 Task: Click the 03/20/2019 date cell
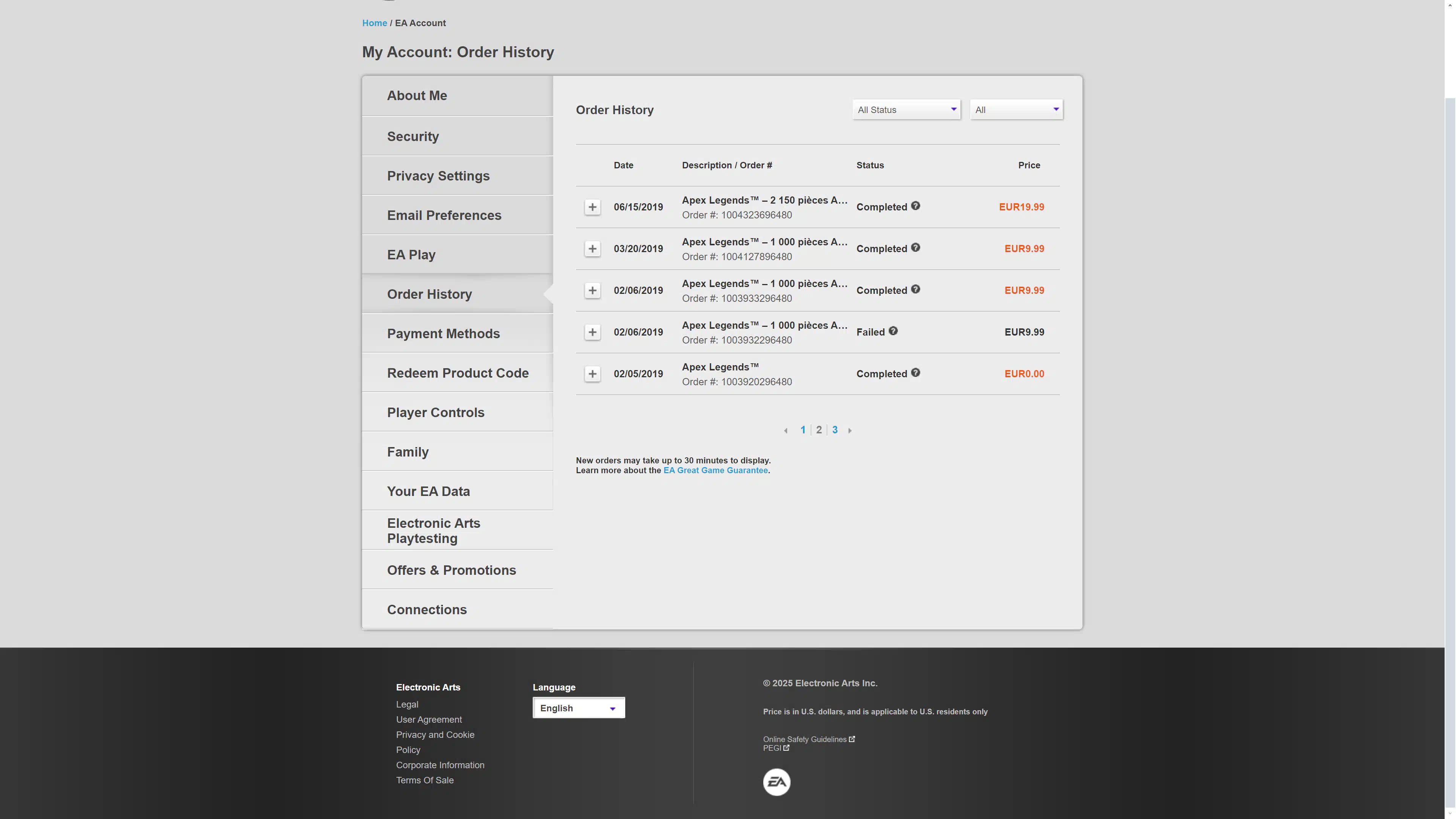coord(638,249)
